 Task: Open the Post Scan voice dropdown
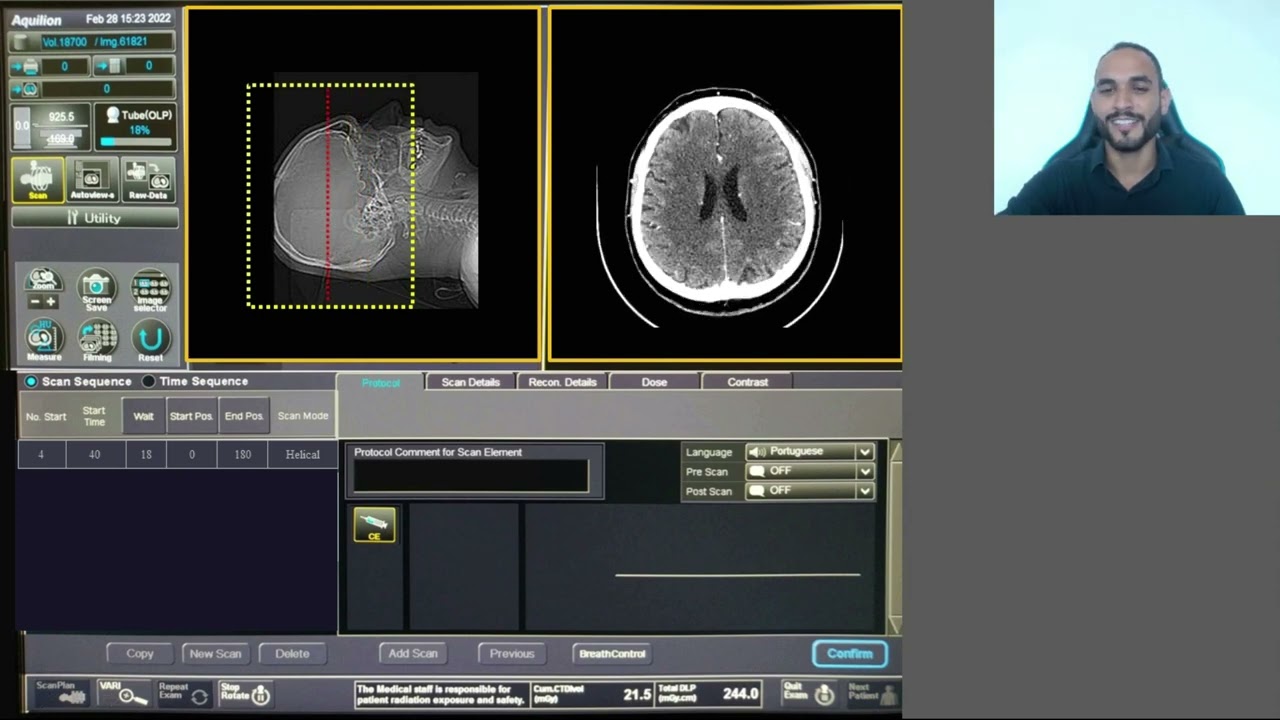810,491
